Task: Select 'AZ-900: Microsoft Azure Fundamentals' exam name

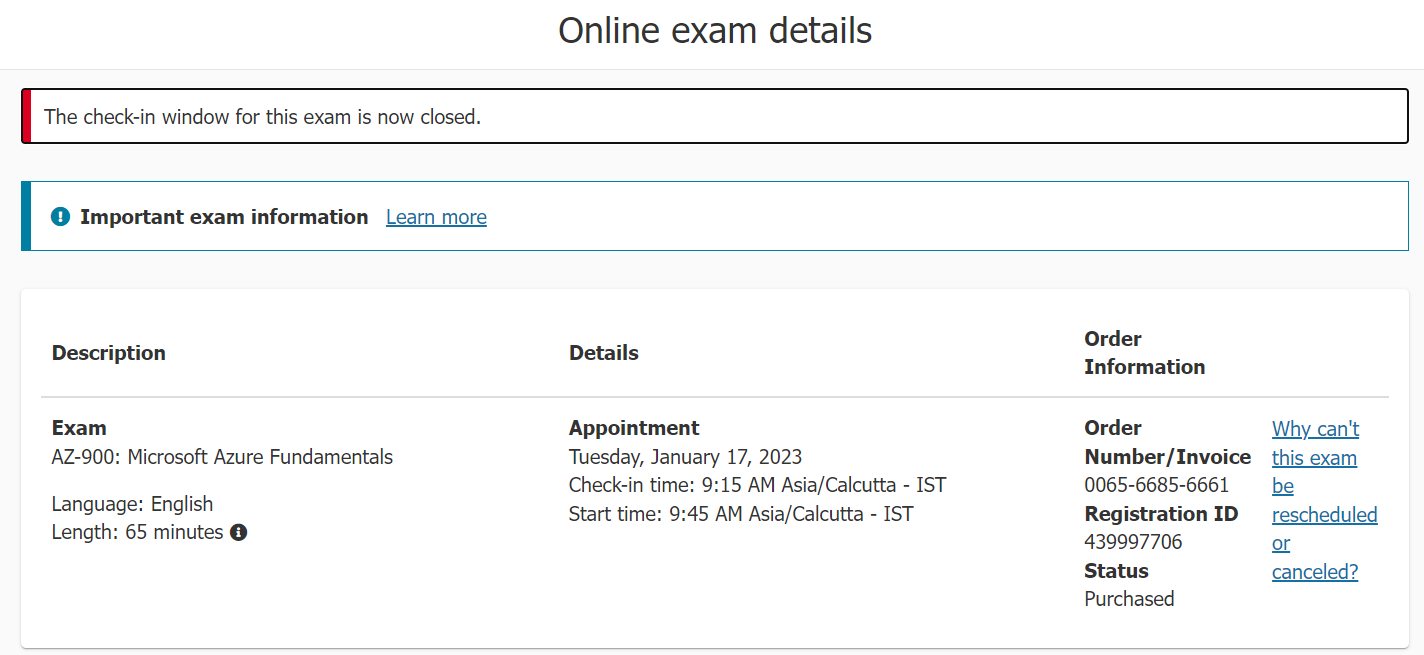Action: pos(222,457)
